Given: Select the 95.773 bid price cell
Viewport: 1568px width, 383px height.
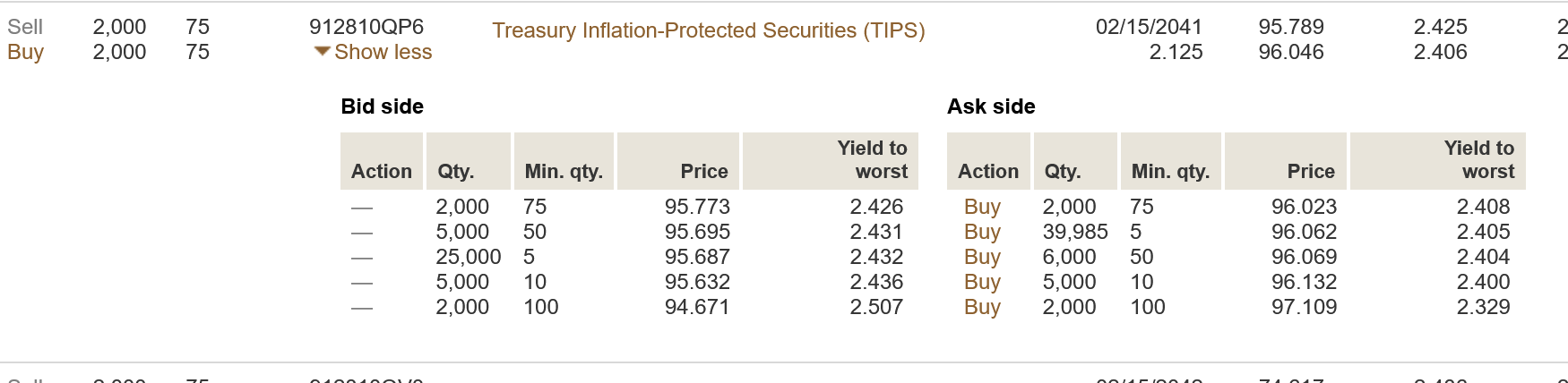Looking at the screenshot, I should tap(697, 207).
